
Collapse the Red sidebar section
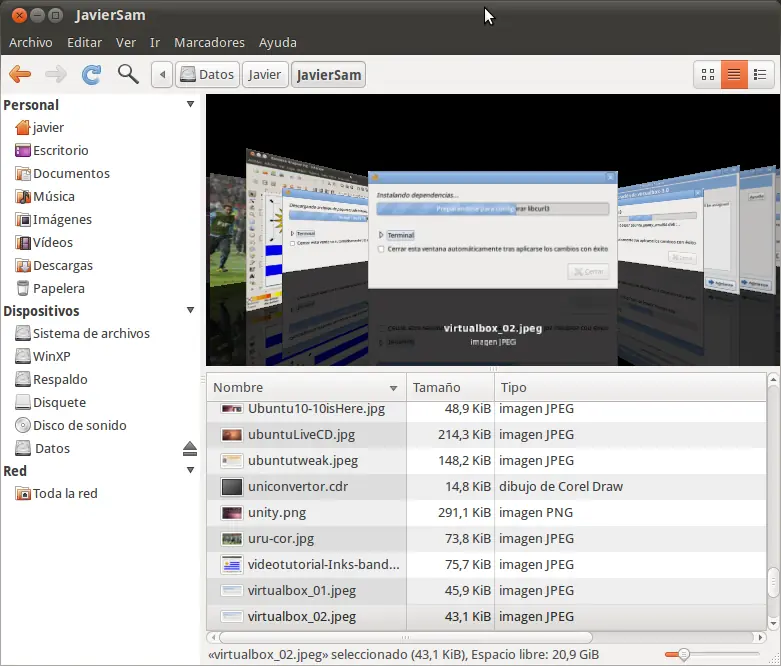[x=190, y=471]
